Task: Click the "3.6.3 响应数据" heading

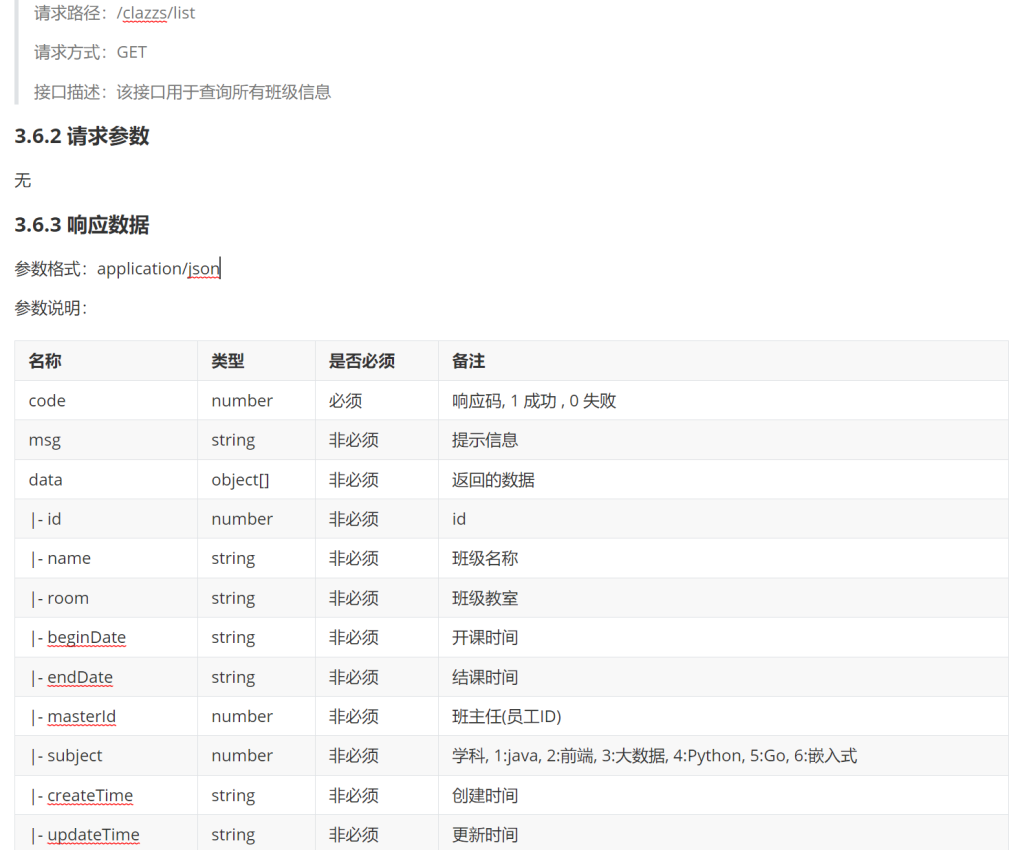Action: pos(82,225)
